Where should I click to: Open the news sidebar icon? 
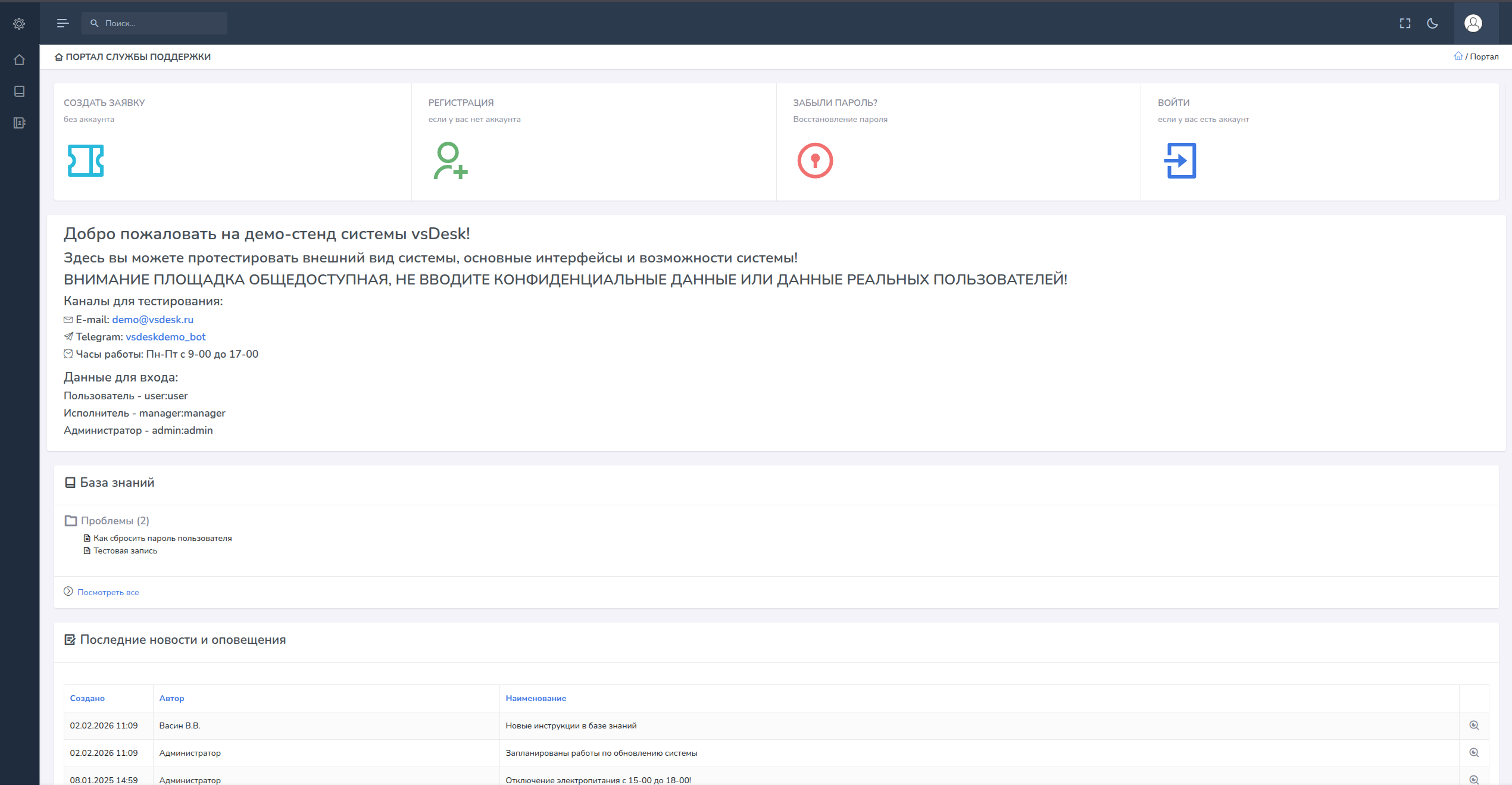[x=19, y=123]
